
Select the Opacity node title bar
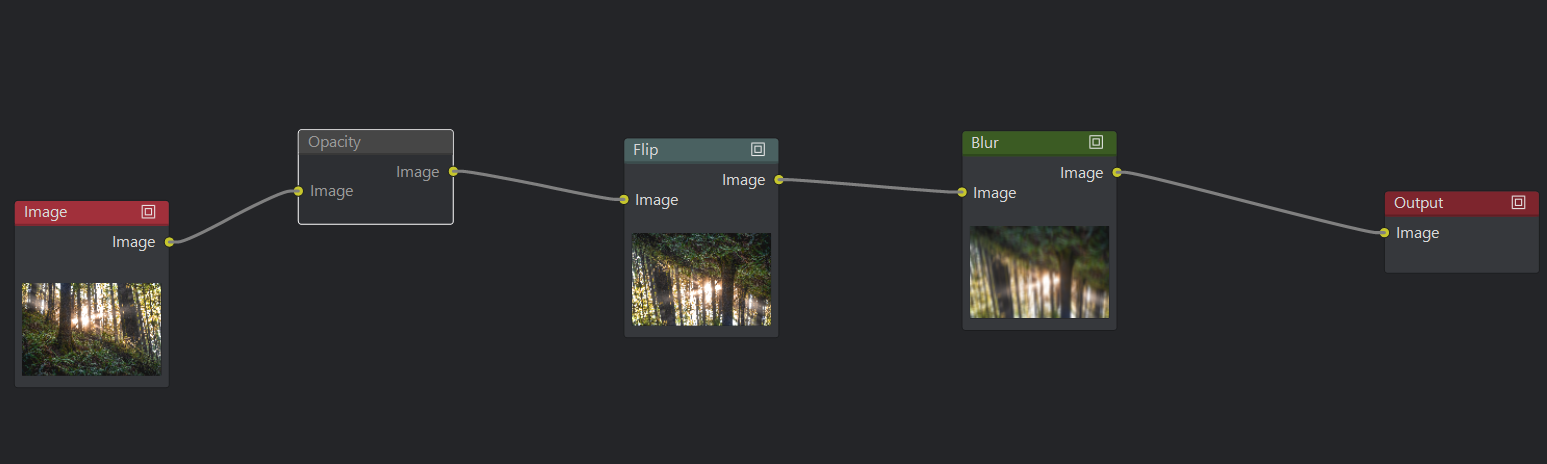coord(376,142)
